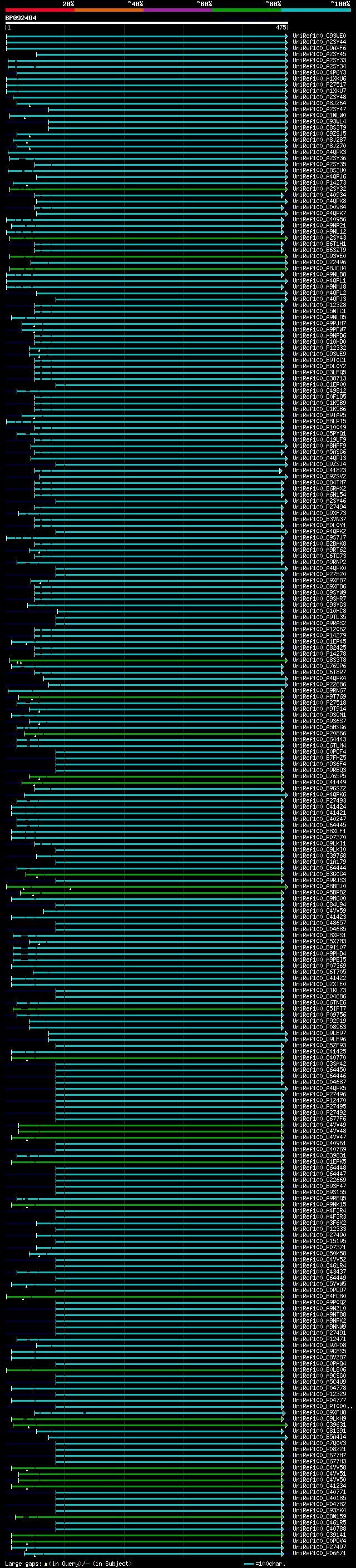This screenshot has width=356, height=1568.
Task: Select the UniRef100_P07370 hit label
Action: (x=319, y=838)
